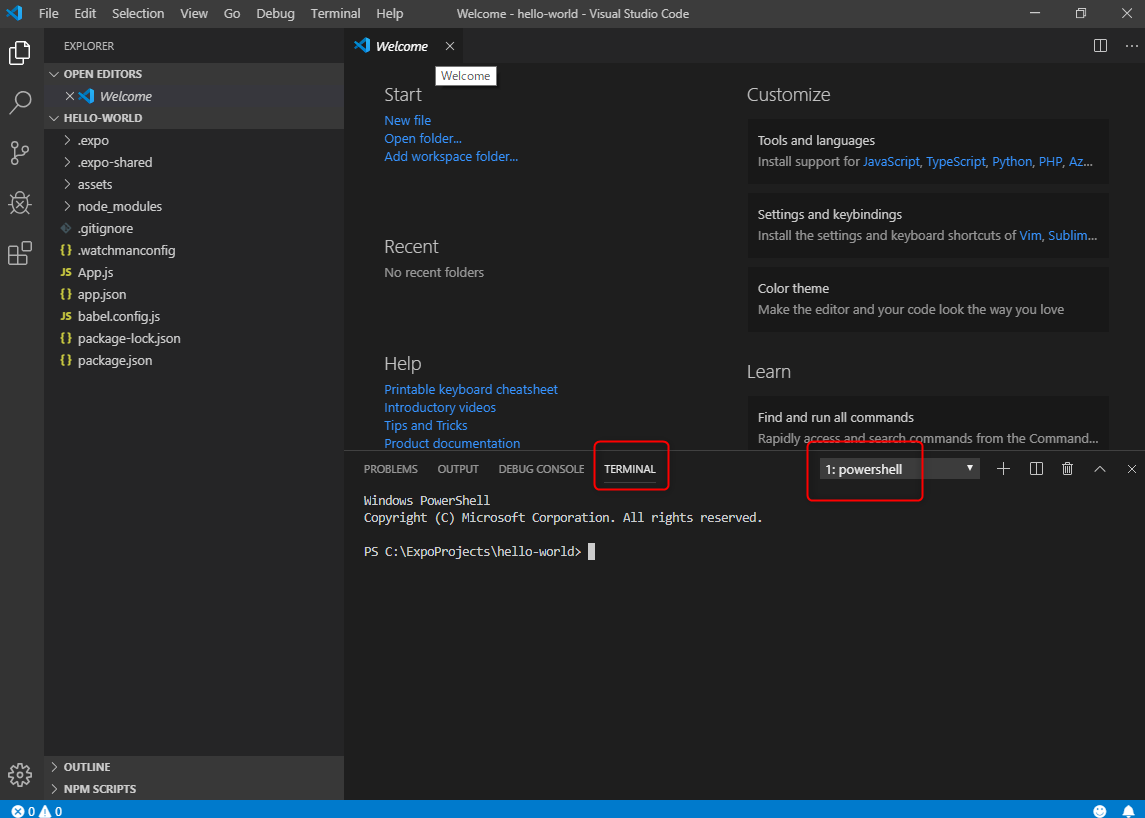
Task: Open editor More Actions ellipsis menu
Action: [1131, 46]
